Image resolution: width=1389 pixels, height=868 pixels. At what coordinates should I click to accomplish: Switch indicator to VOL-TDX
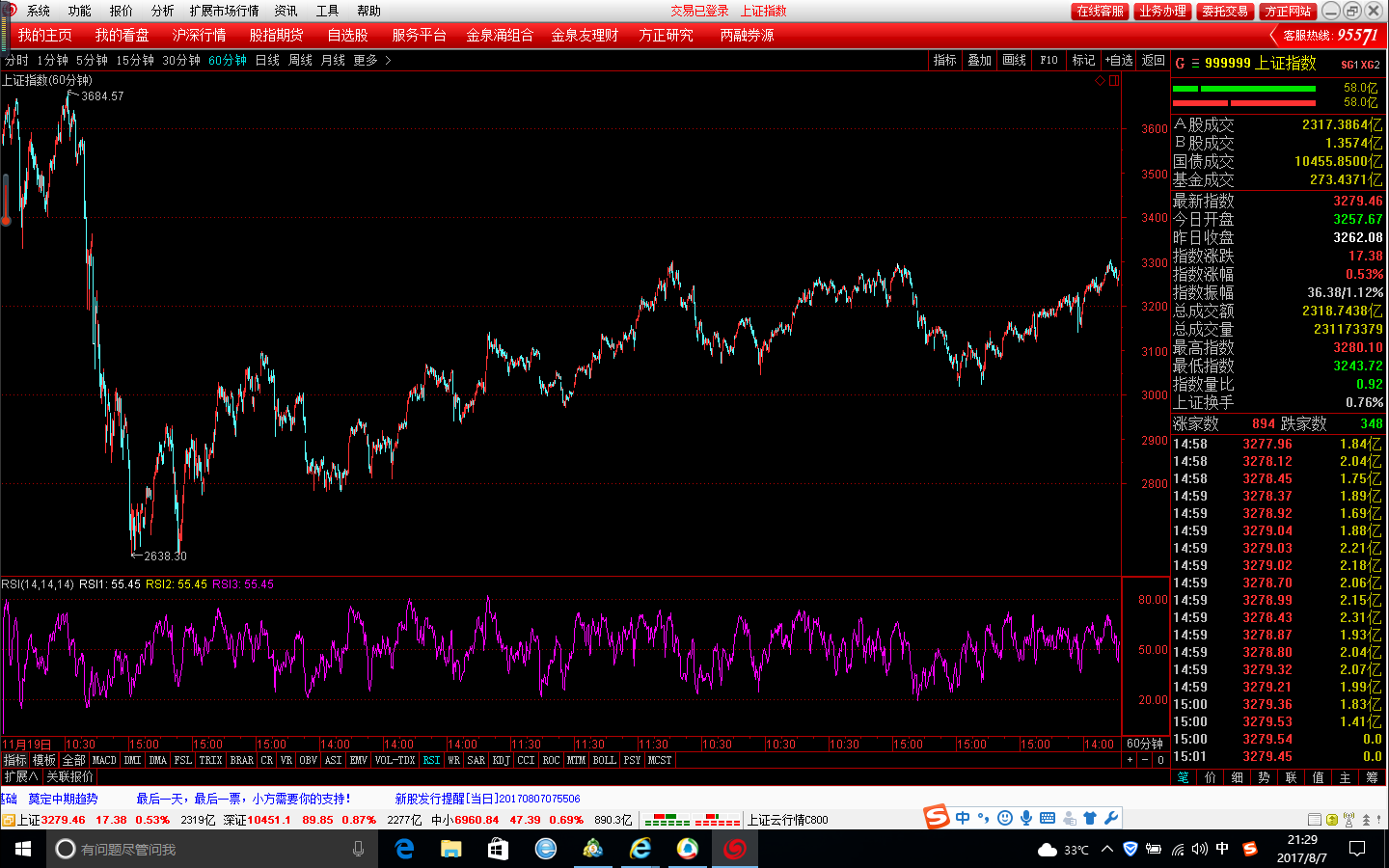pos(395,761)
